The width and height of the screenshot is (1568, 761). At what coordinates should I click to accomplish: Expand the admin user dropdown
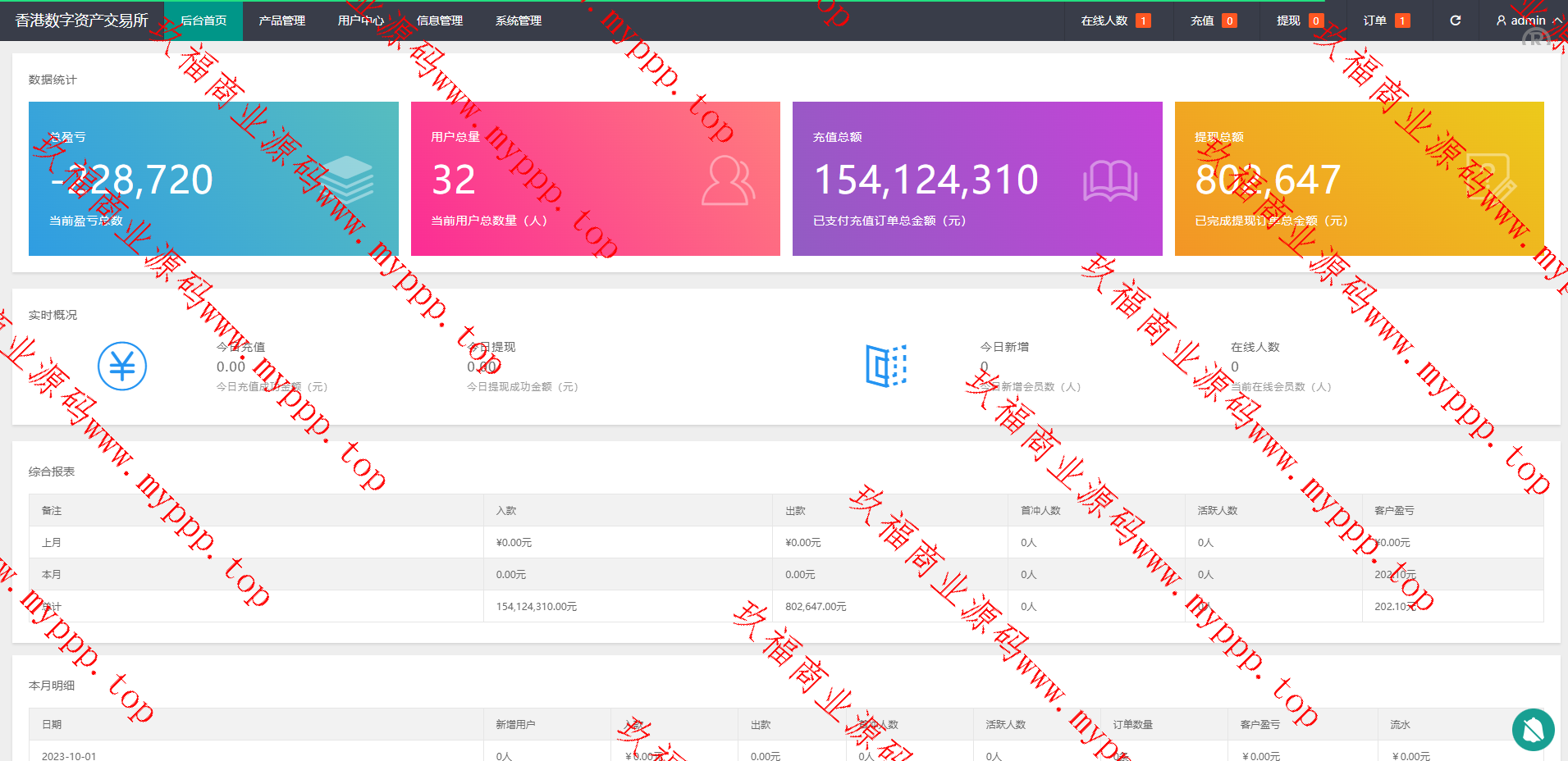1528,21
